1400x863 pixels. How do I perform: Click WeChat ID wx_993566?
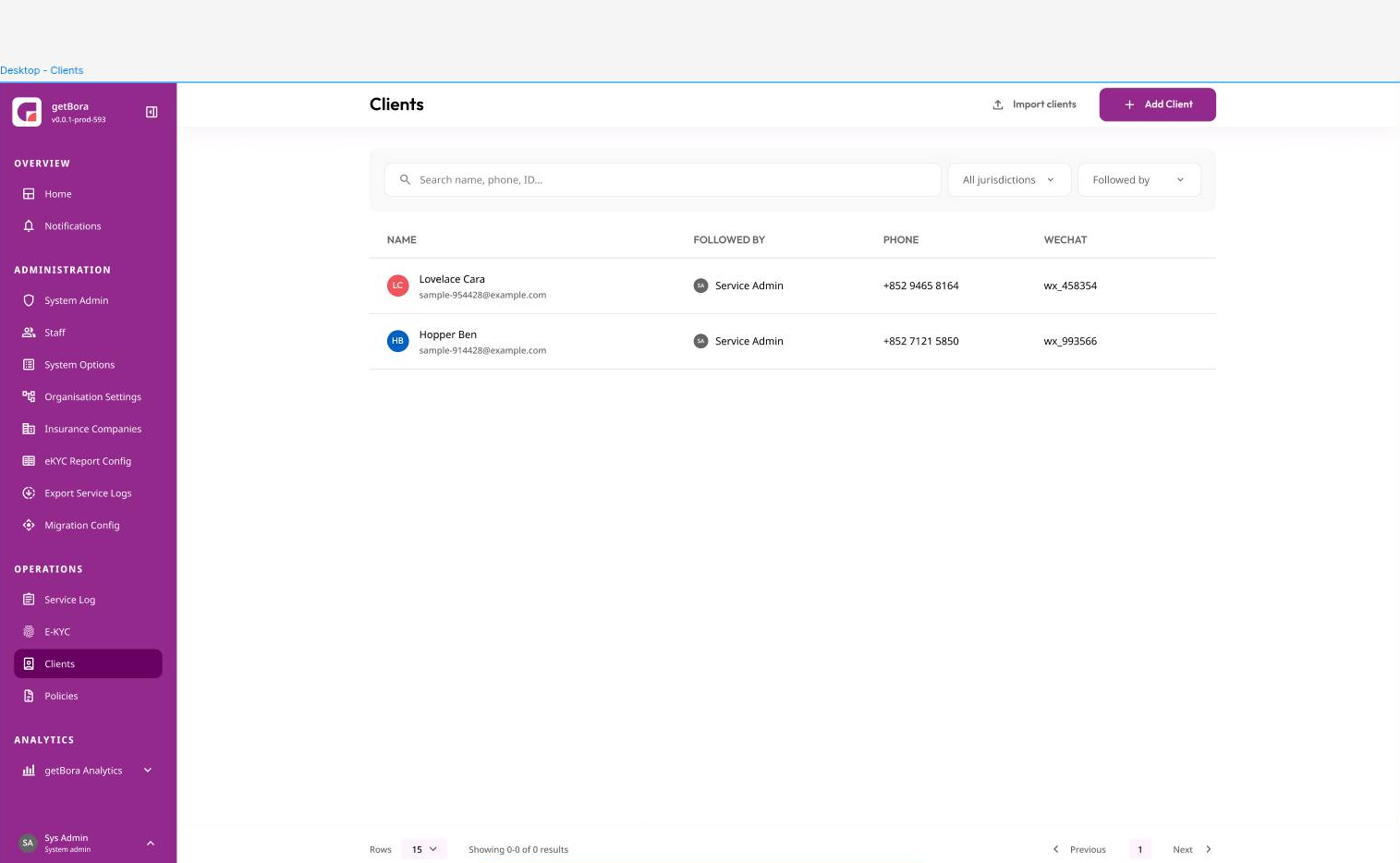pos(1070,341)
